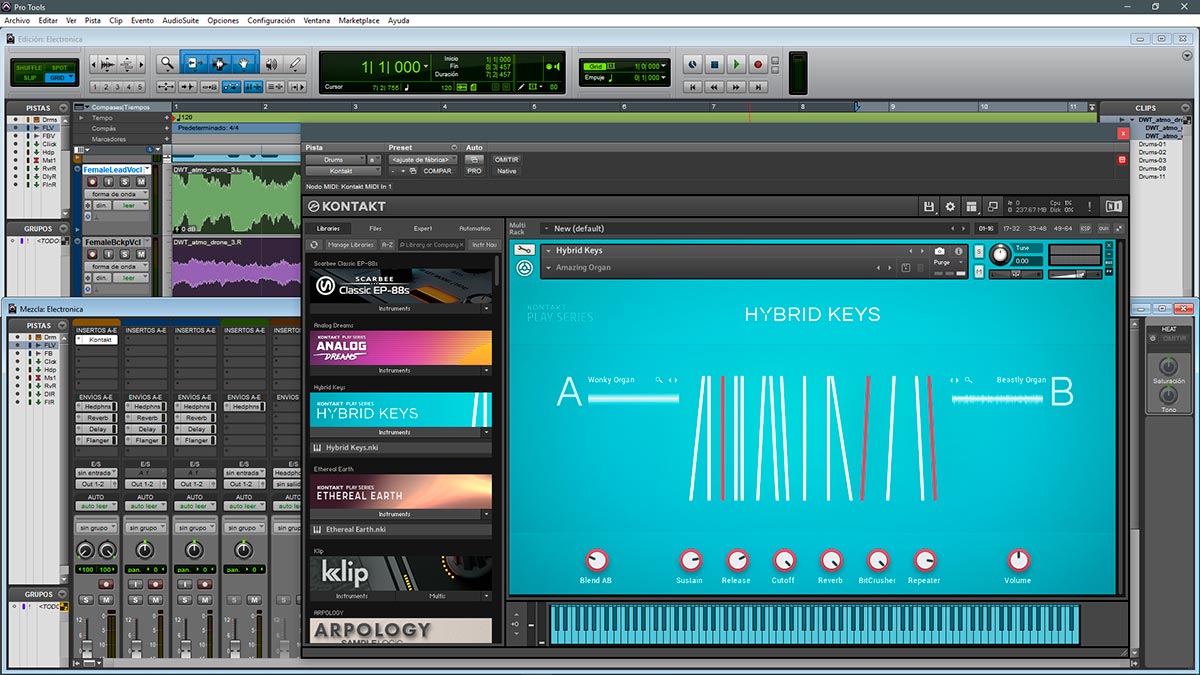Select the Pencil tool in edit toolbar

[x=295, y=63]
